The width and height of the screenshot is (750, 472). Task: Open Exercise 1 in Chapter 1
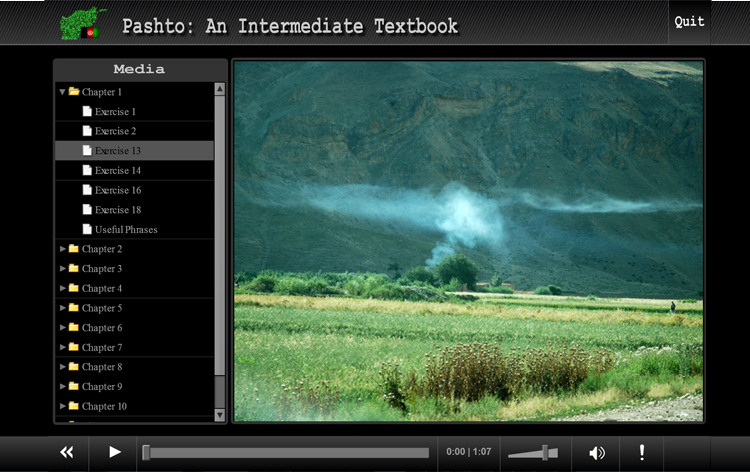tap(134, 111)
